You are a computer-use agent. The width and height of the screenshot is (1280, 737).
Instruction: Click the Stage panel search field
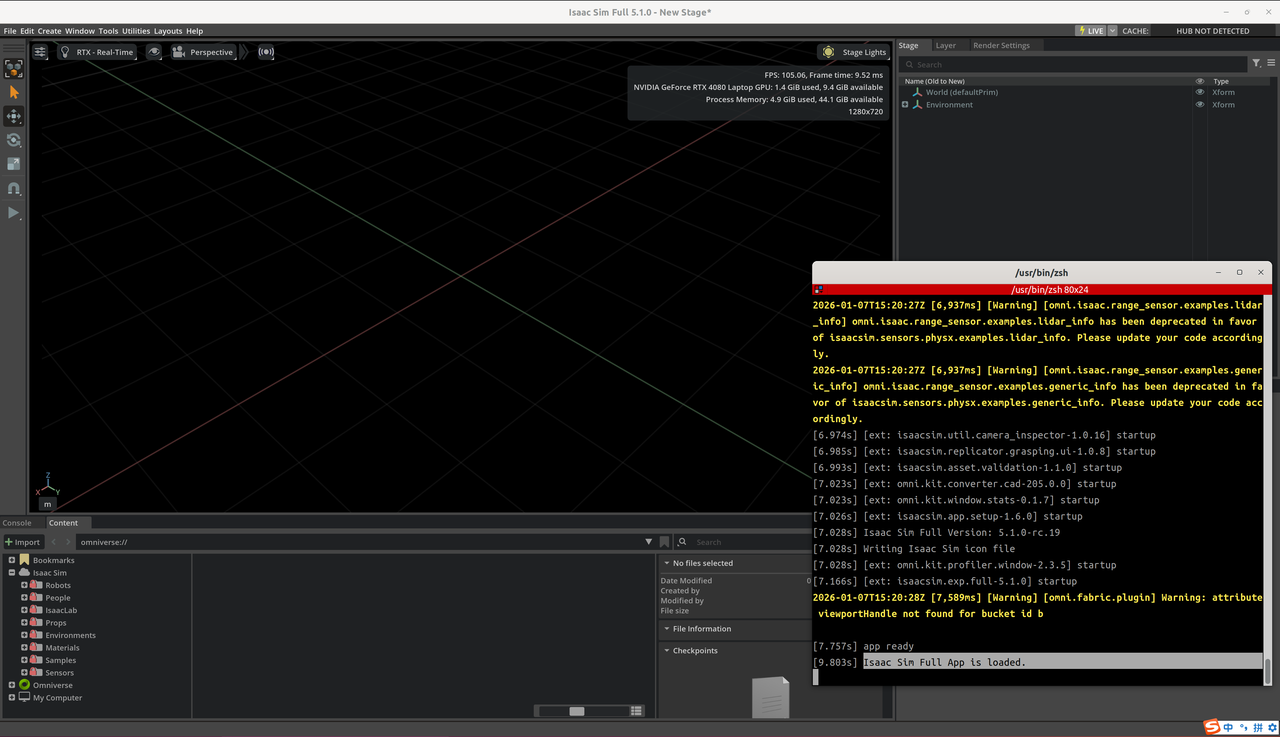click(x=1074, y=64)
